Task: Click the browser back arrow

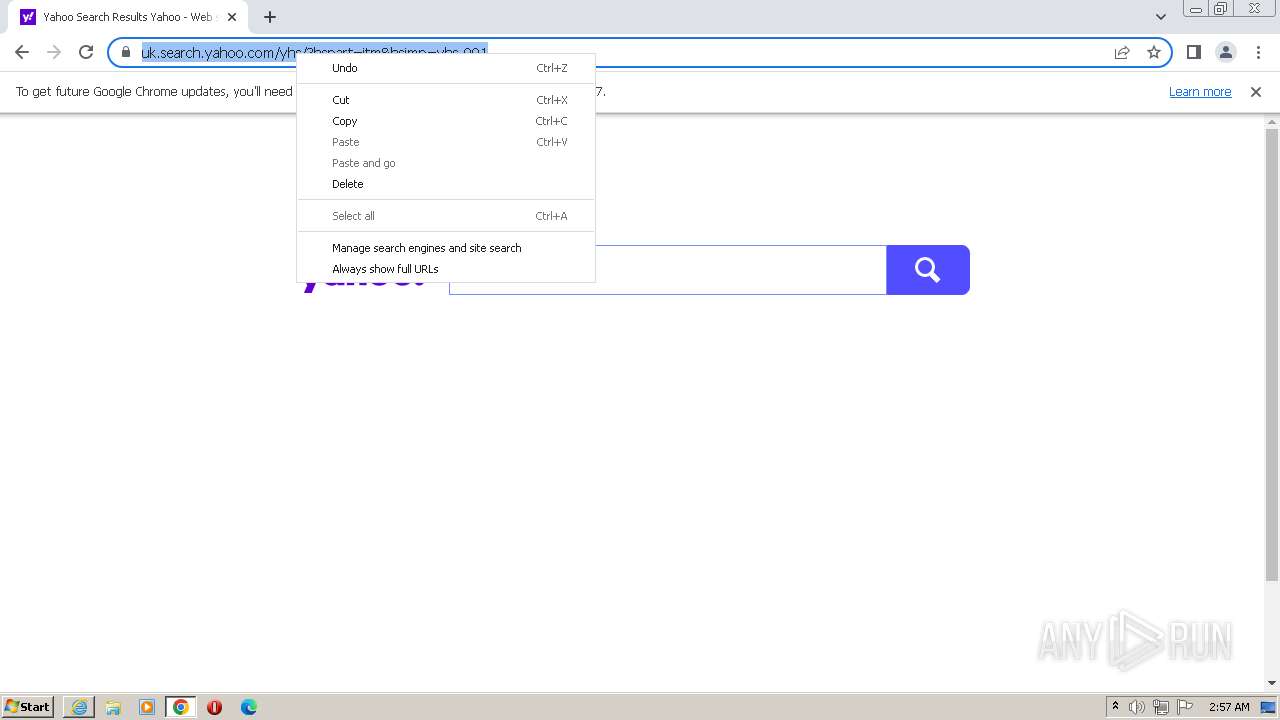Action: (x=22, y=52)
